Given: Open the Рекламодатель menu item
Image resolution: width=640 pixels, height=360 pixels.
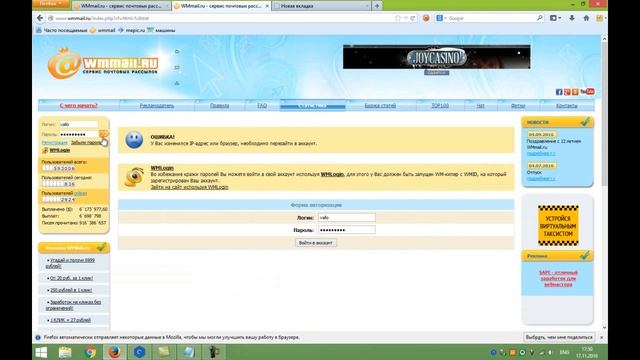Looking at the screenshot, I should click(x=157, y=105).
